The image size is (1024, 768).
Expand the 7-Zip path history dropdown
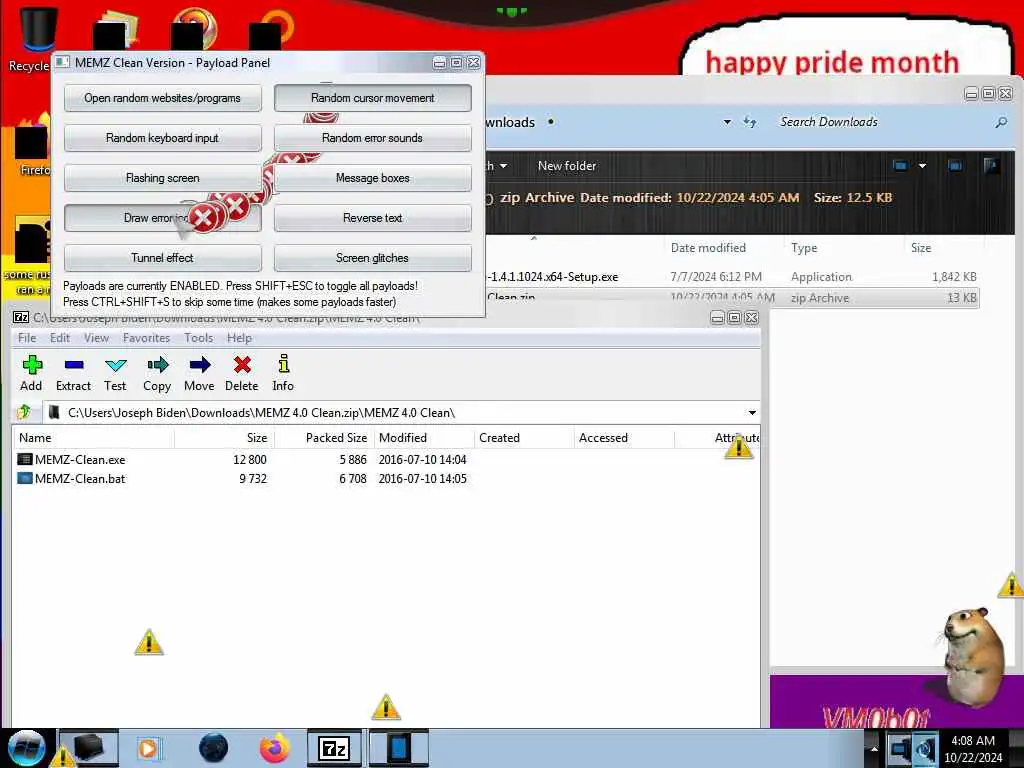pos(752,413)
